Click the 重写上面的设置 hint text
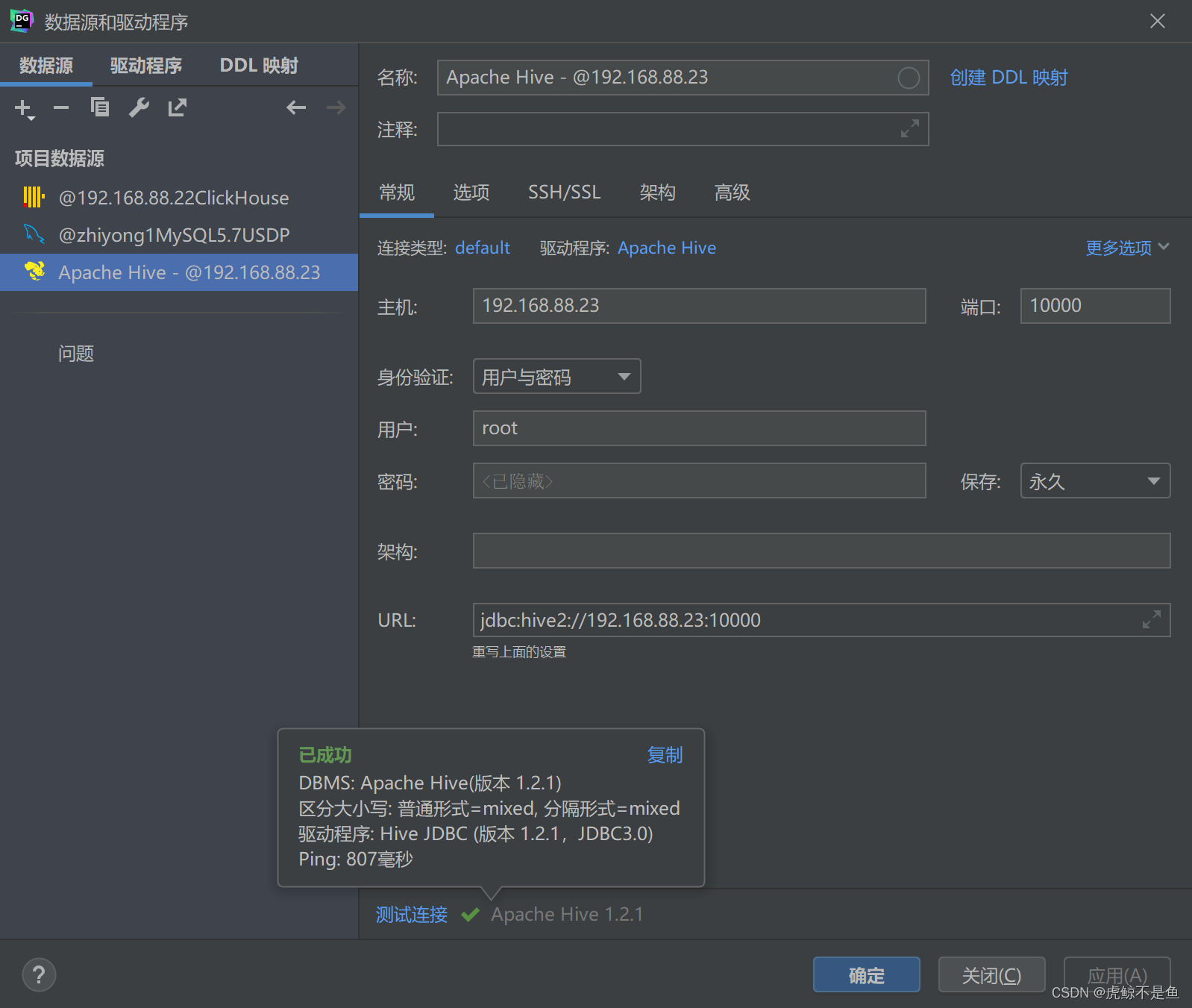This screenshot has height=1008, width=1192. [519, 652]
